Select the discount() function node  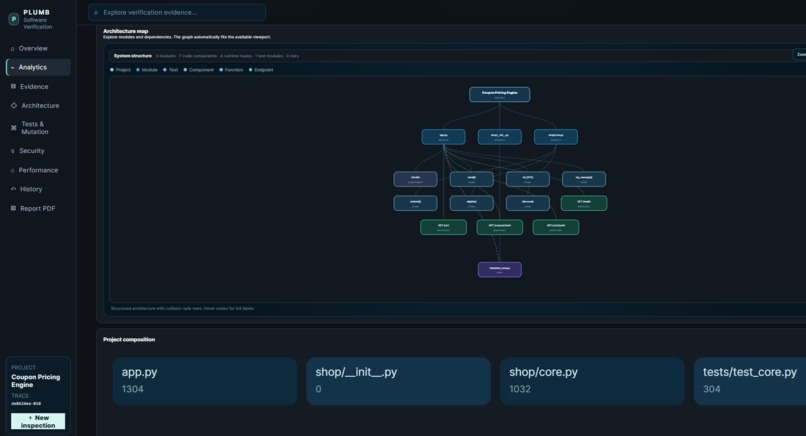528,203
